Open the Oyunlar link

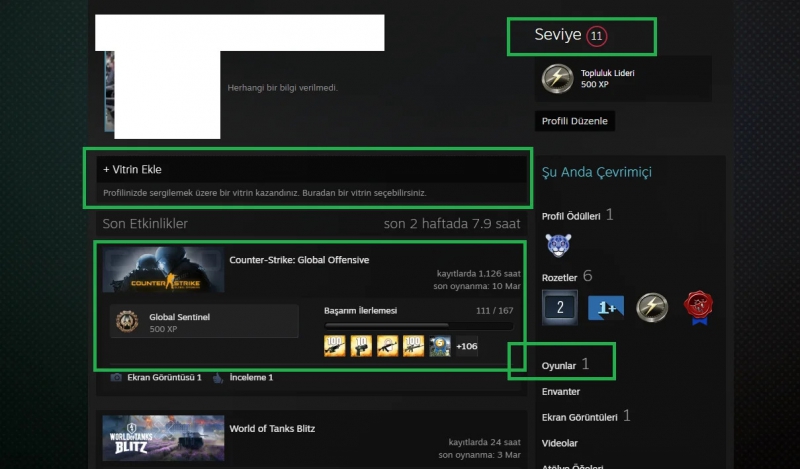[x=559, y=366]
